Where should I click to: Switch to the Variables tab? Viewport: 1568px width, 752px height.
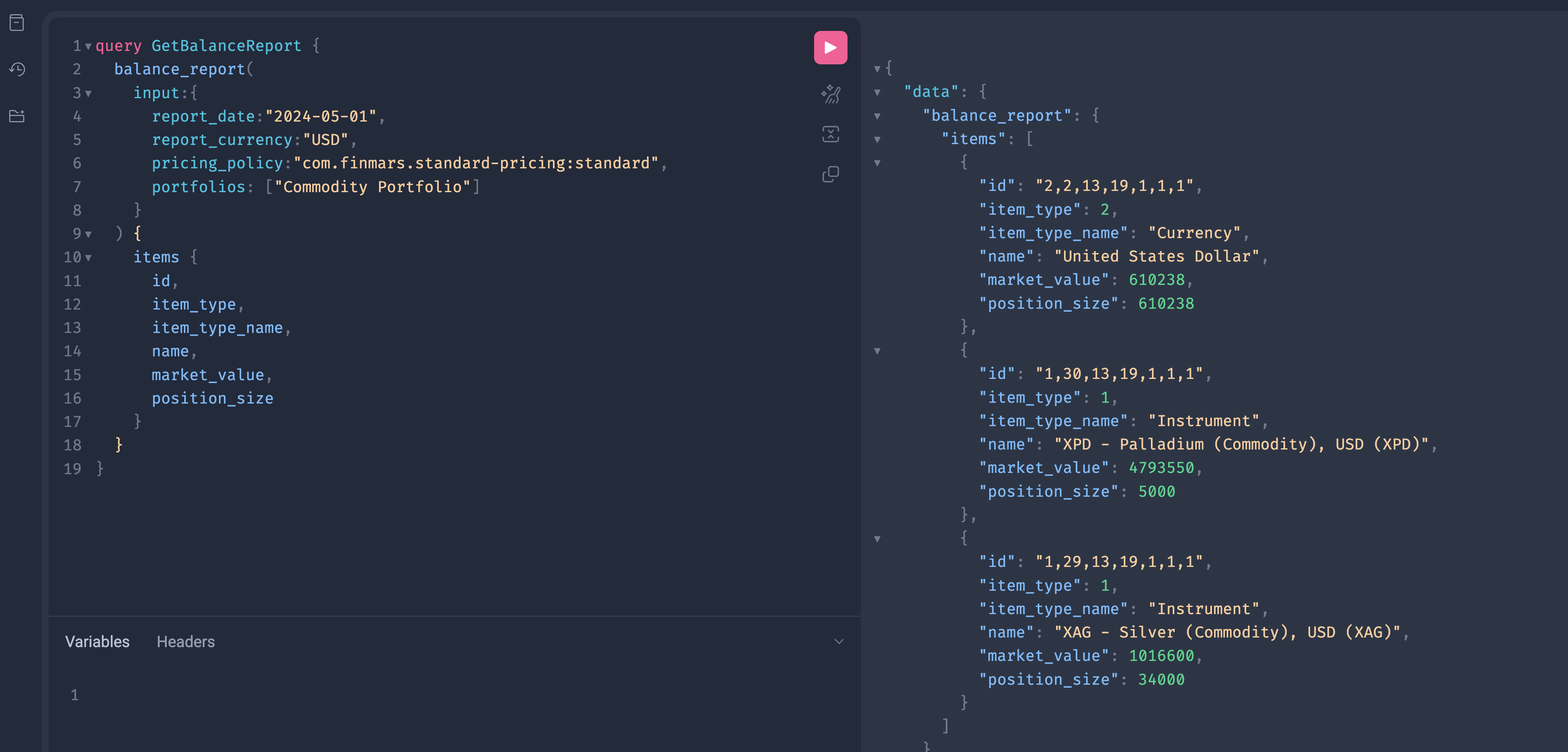click(97, 641)
